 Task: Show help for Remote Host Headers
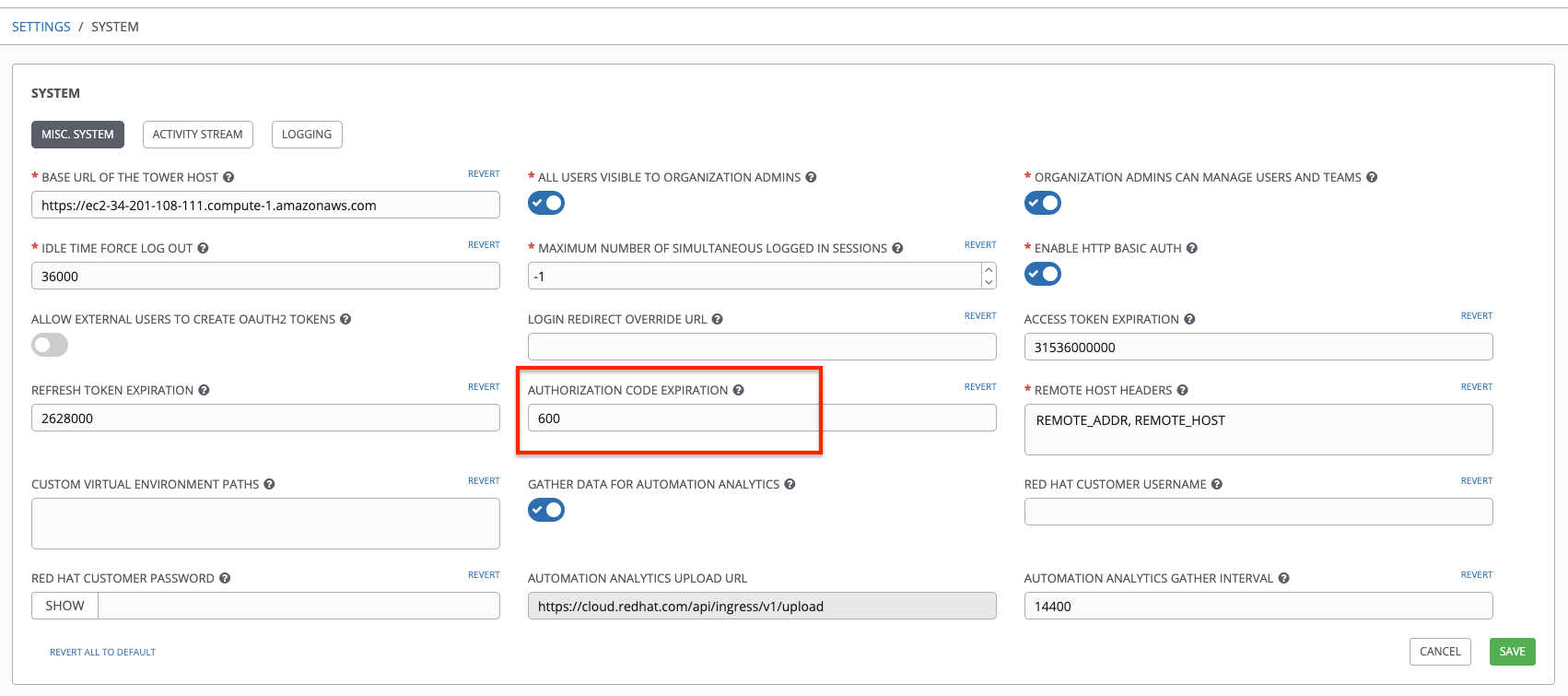[1182, 390]
